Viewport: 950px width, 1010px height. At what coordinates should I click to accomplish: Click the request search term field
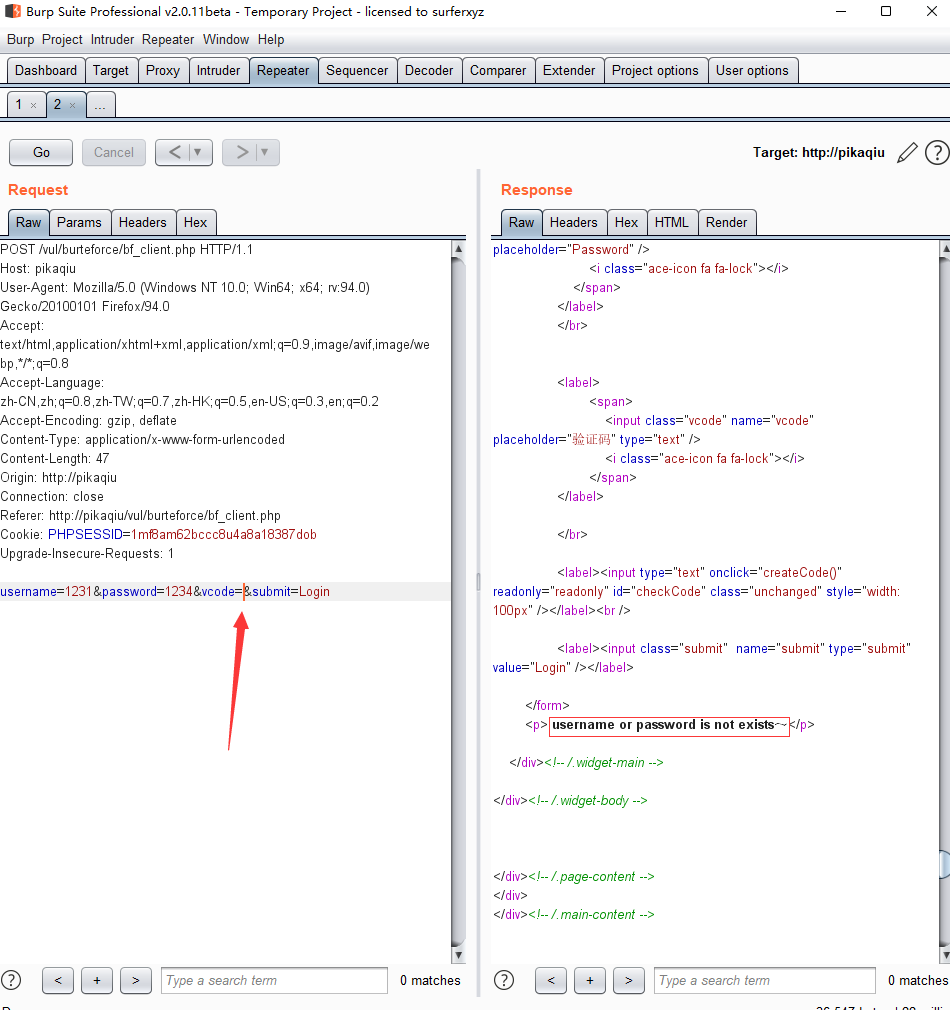pos(274,980)
